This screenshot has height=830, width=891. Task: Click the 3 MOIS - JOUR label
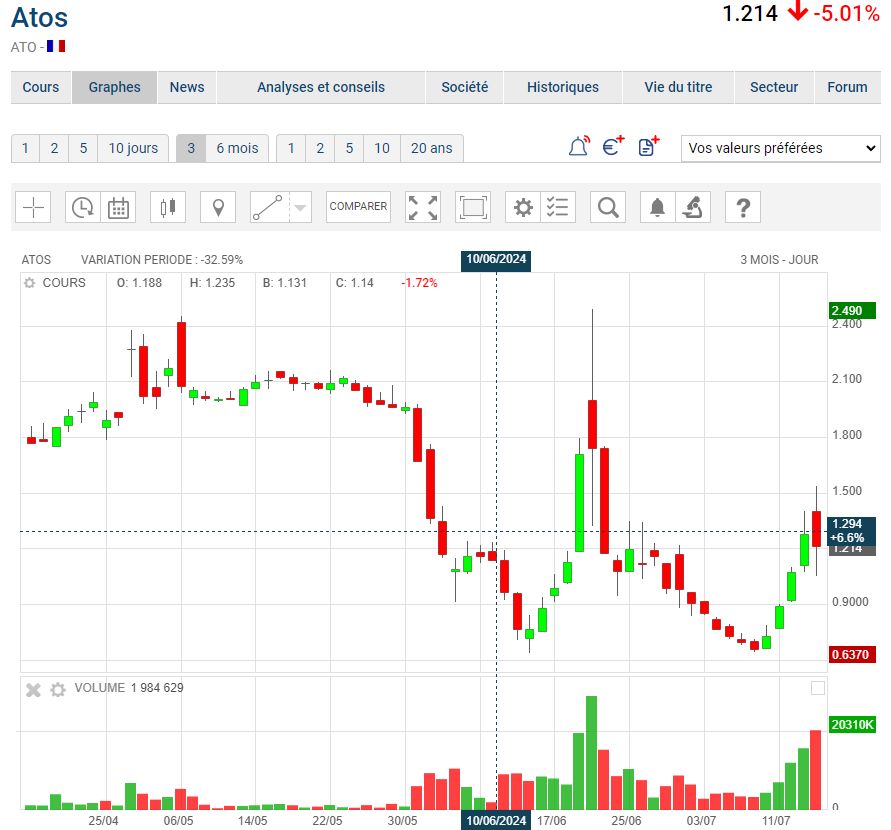click(x=779, y=260)
